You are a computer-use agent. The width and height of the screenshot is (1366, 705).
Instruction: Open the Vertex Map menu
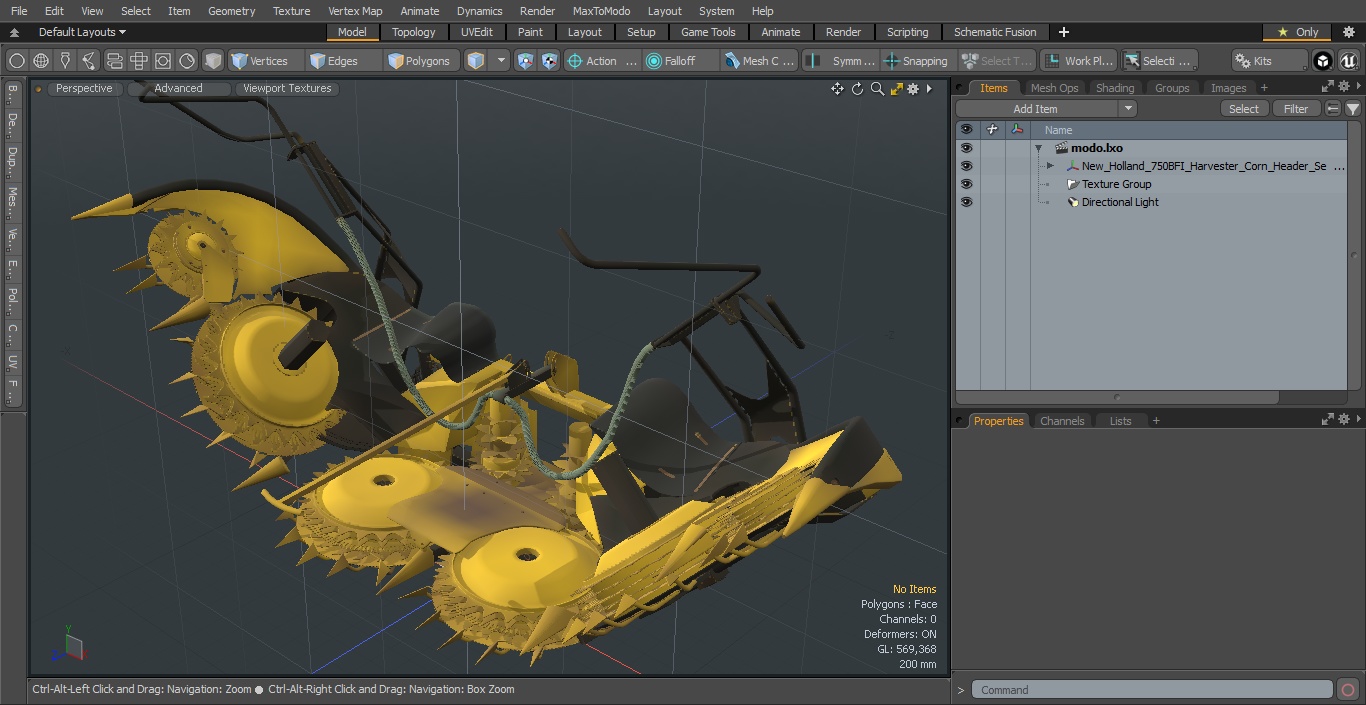tap(355, 11)
